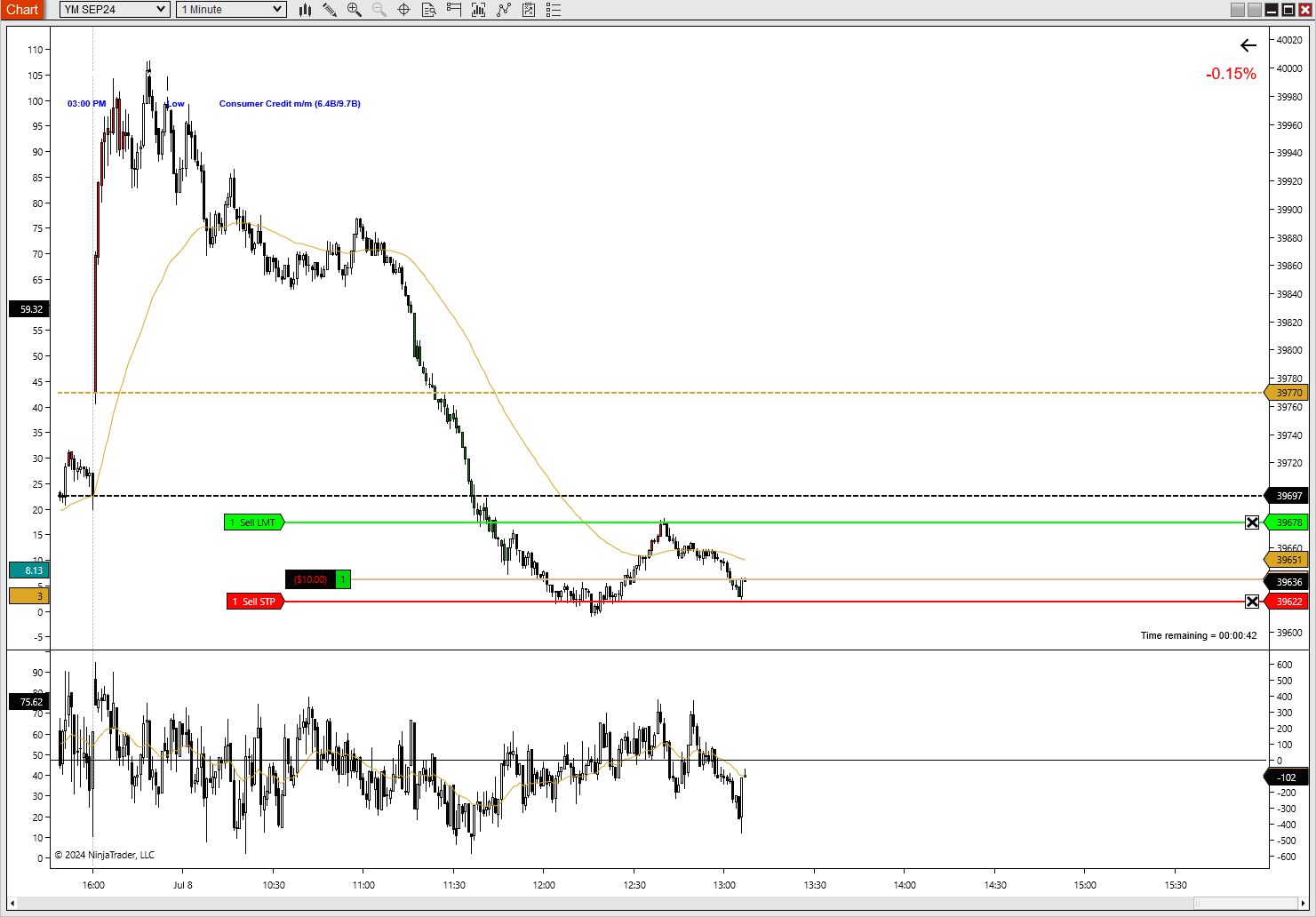The image size is (1316, 917).
Task: Click the ($10.00) position P&L label
Action: tap(310, 579)
